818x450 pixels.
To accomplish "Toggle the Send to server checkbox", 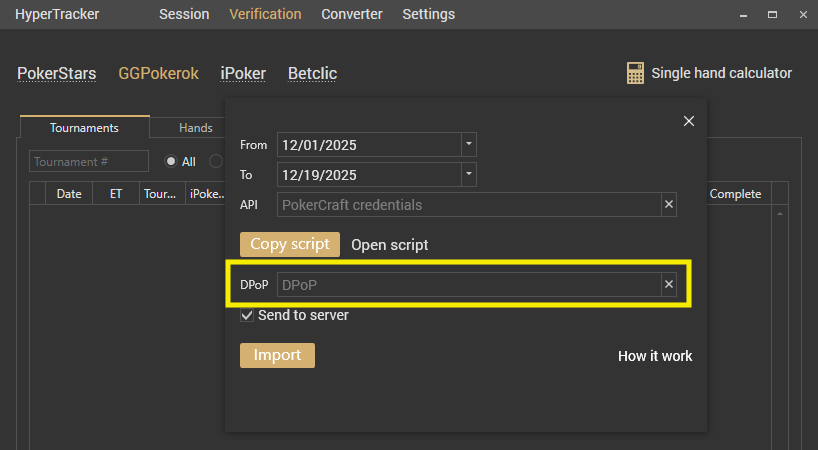I will tap(247, 316).
